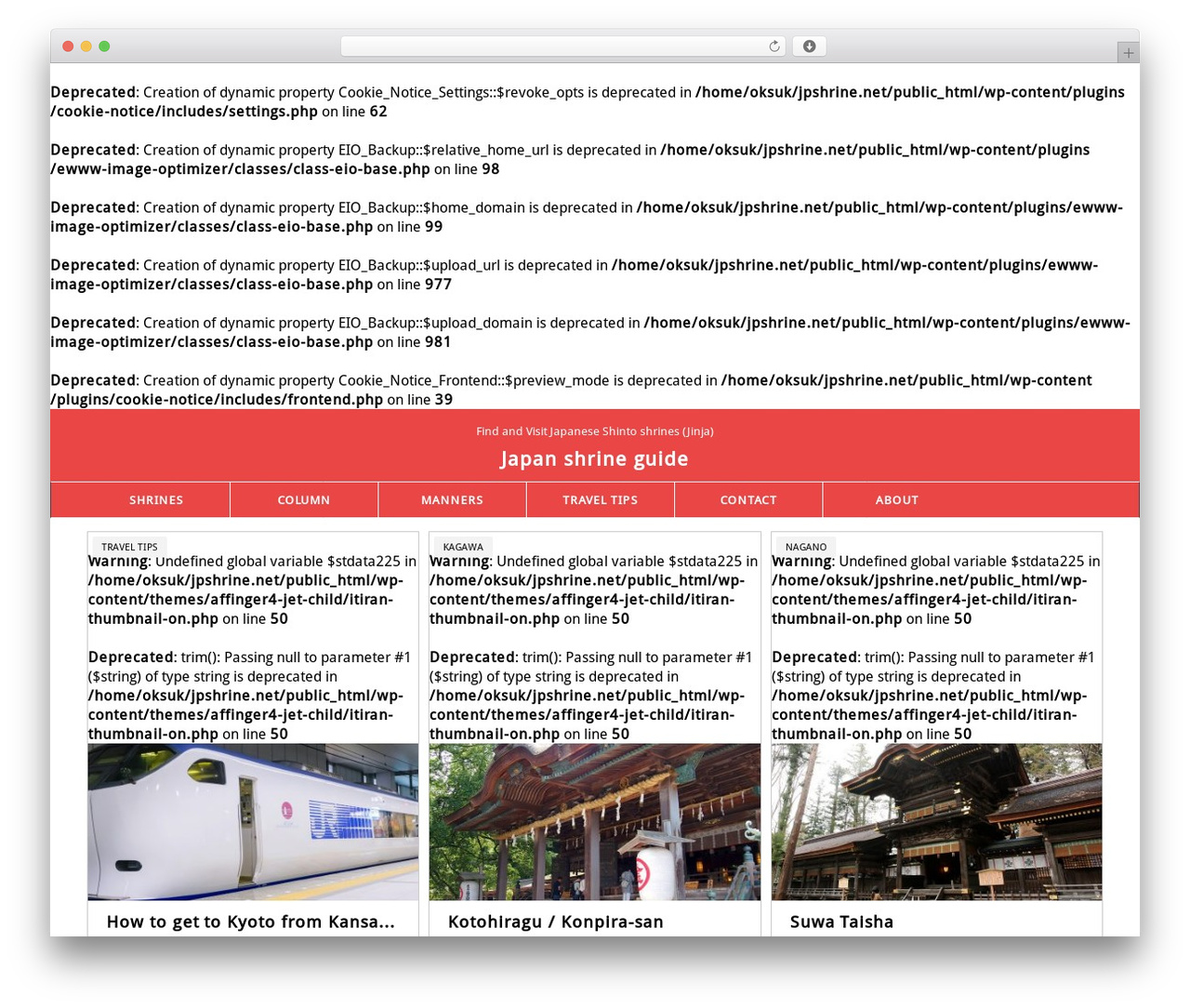Screen dimensions: 1190x1008
Task: Open the train photo thumbnail
Action: (x=253, y=822)
